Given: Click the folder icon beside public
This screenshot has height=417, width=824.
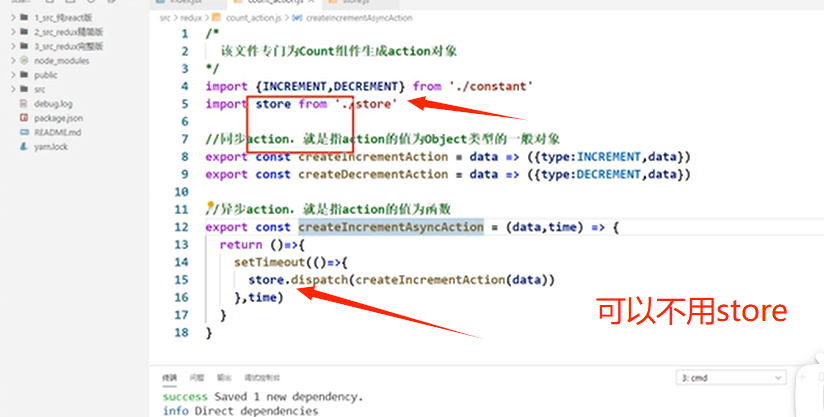Looking at the screenshot, I should 24,75.
